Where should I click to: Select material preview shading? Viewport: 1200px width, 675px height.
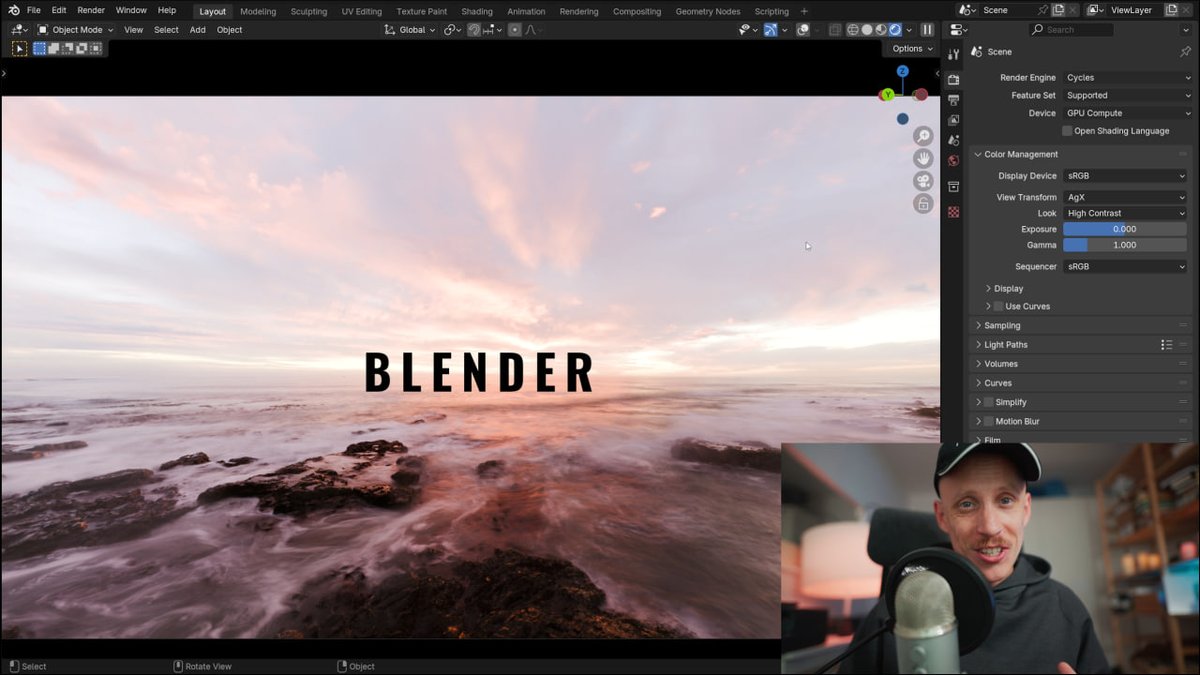[x=881, y=30]
